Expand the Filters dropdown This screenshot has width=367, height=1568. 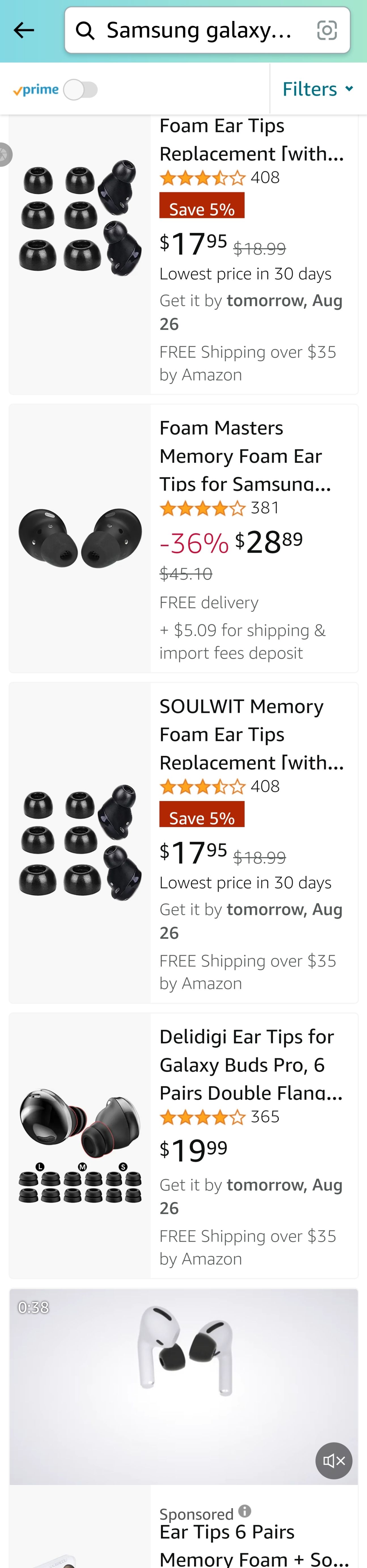tap(317, 89)
